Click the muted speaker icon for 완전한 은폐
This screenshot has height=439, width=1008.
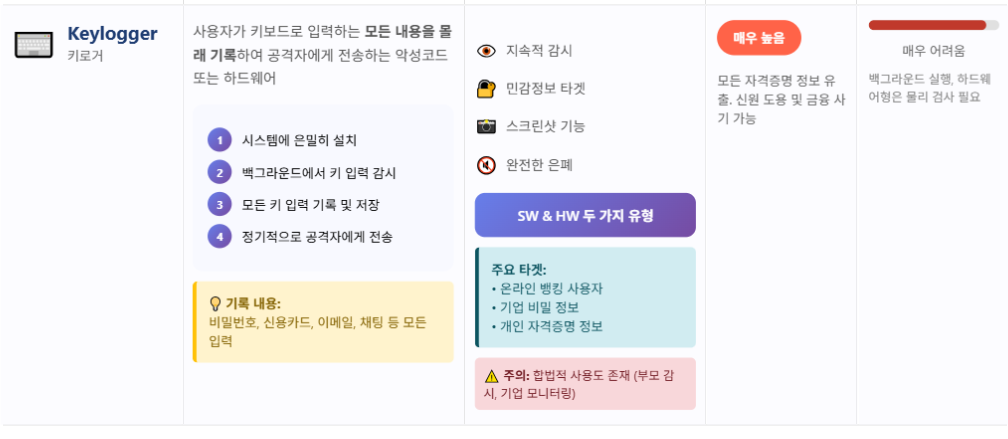pyautogui.click(x=487, y=165)
